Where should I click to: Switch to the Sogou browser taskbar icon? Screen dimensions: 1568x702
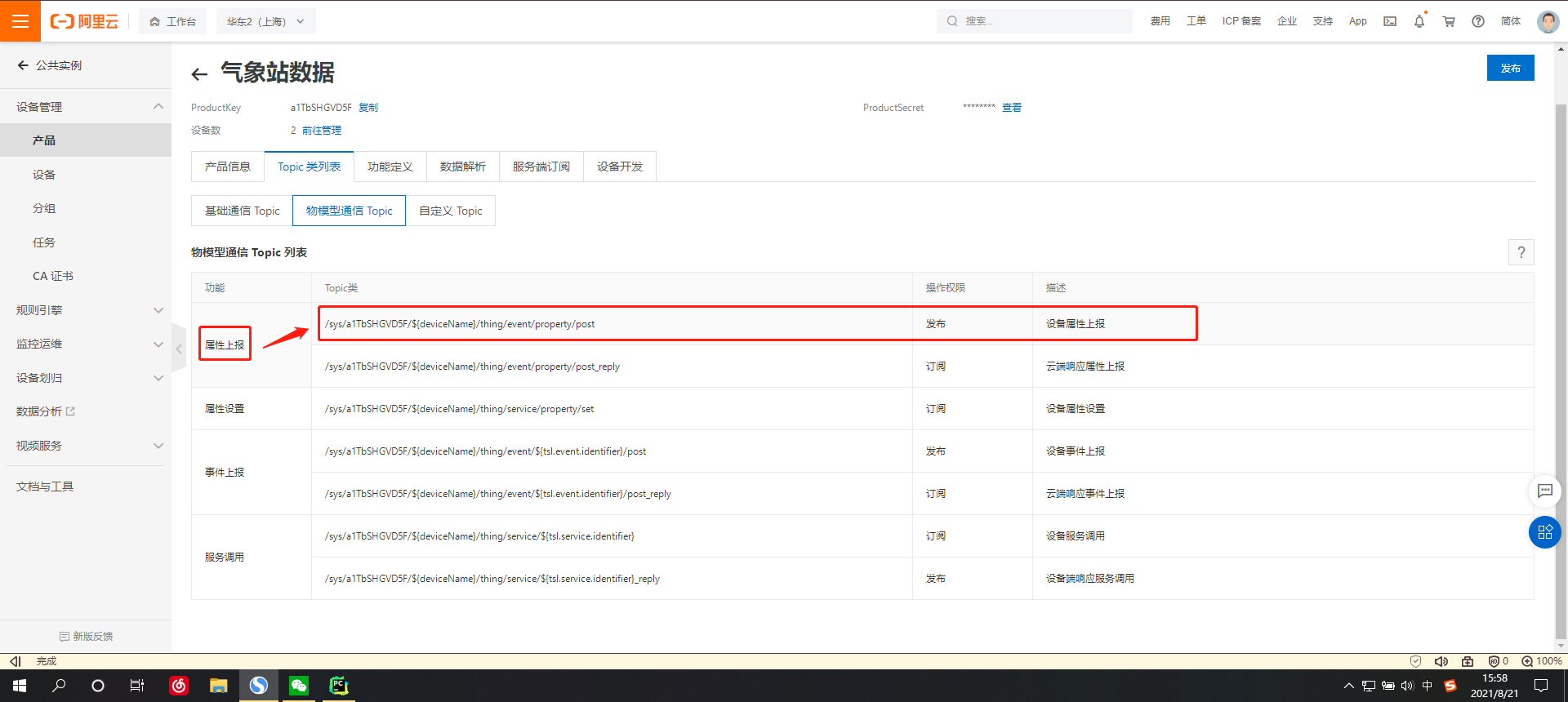pyautogui.click(x=258, y=686)
